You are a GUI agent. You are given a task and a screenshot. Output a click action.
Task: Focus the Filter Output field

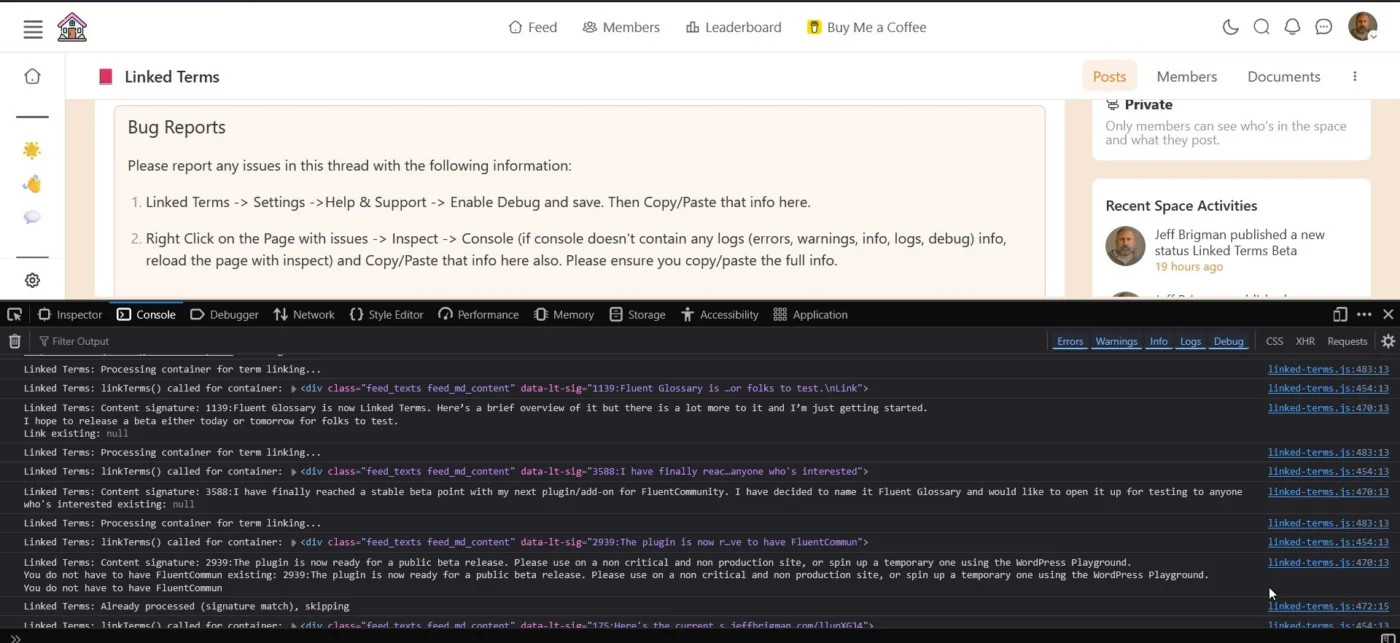(x=540, y=341)
